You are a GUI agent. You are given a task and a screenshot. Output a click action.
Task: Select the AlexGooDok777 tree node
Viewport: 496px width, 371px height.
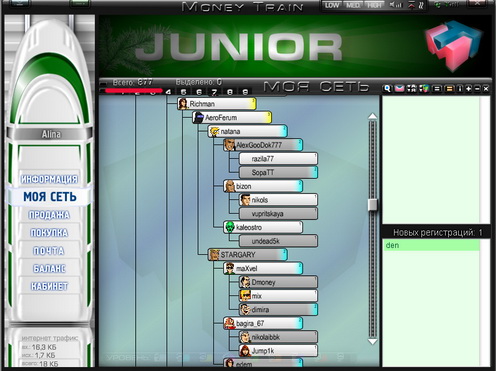coord(263,145)
